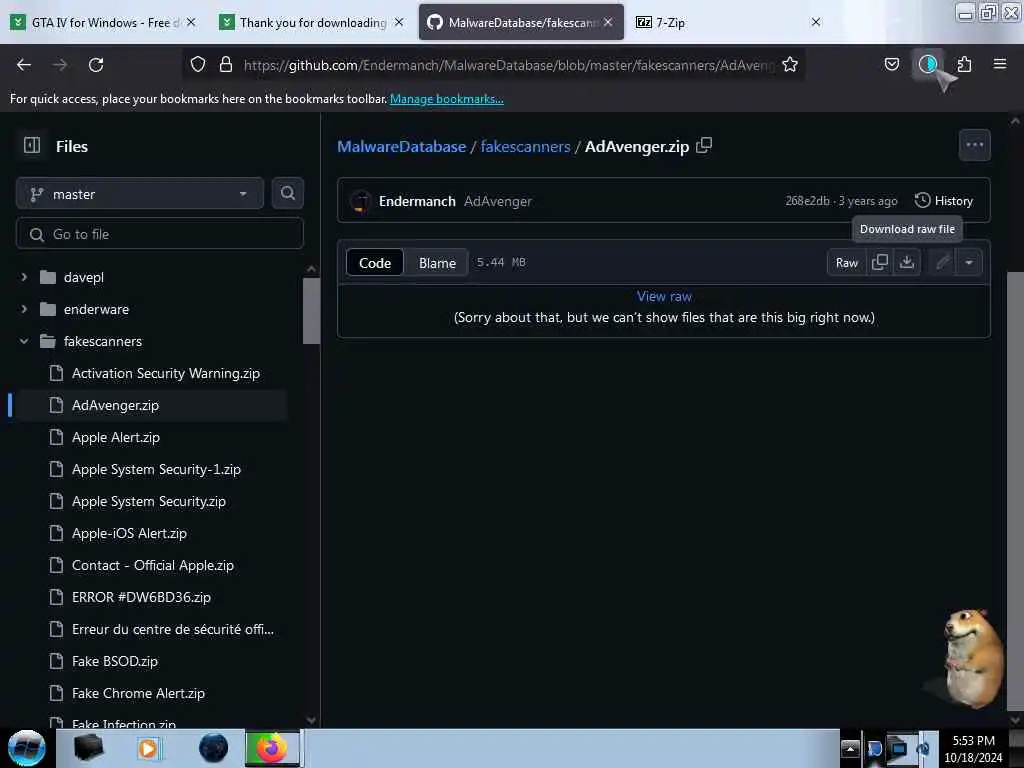This screenshot has height=768, width=1024.
Task: Open Apple-iOS Alert.zip
Action: pyautogui.click(x=129, y=533)
